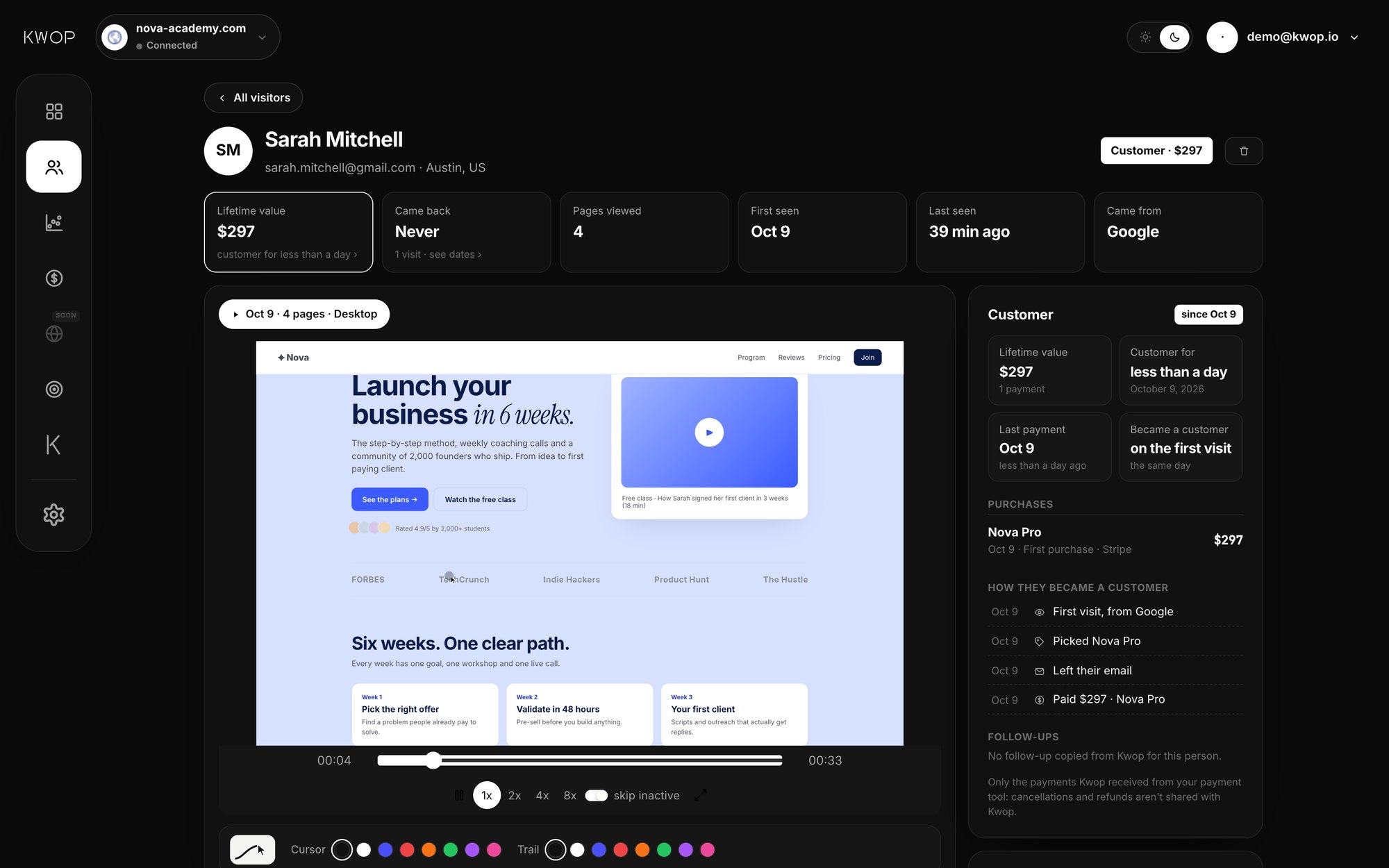Open the scatter chart analytics sidebar icon

[53, 222]
